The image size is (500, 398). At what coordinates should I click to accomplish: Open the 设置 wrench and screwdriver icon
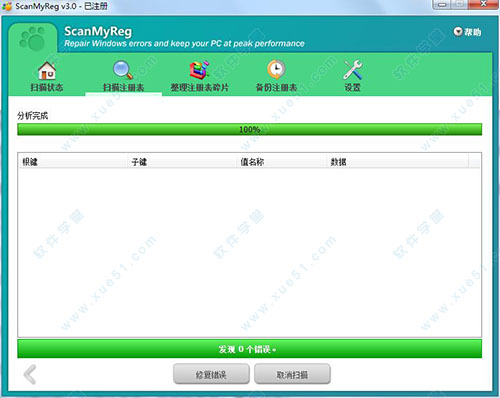(353, 70)
